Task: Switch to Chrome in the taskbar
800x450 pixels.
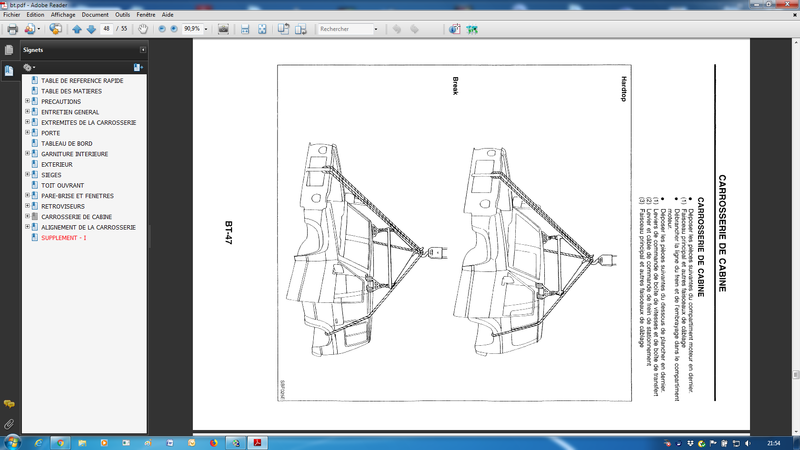Action: click(x=60, y=443)
